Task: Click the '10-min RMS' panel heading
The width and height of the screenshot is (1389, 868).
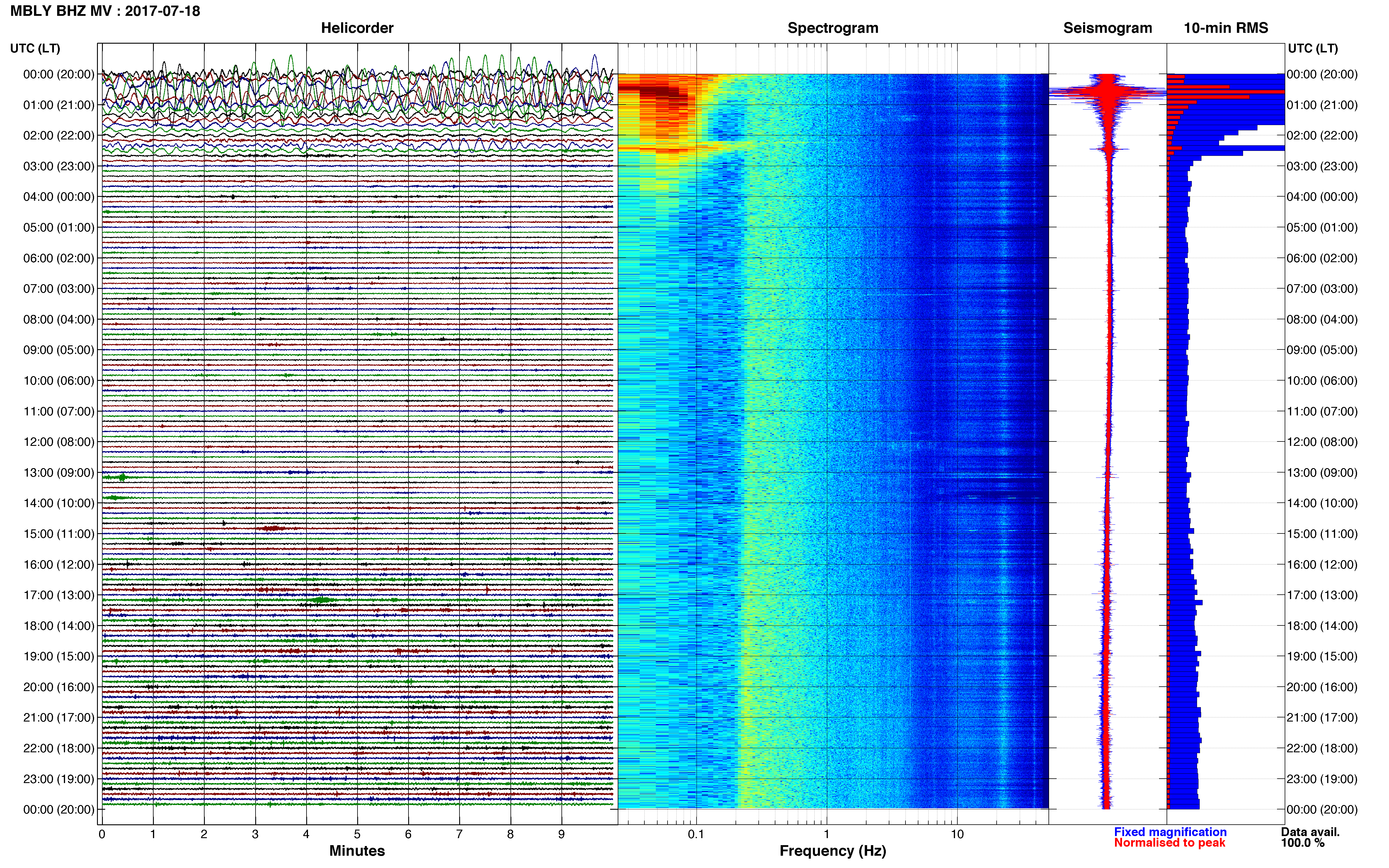Action: click(1226, 28)
